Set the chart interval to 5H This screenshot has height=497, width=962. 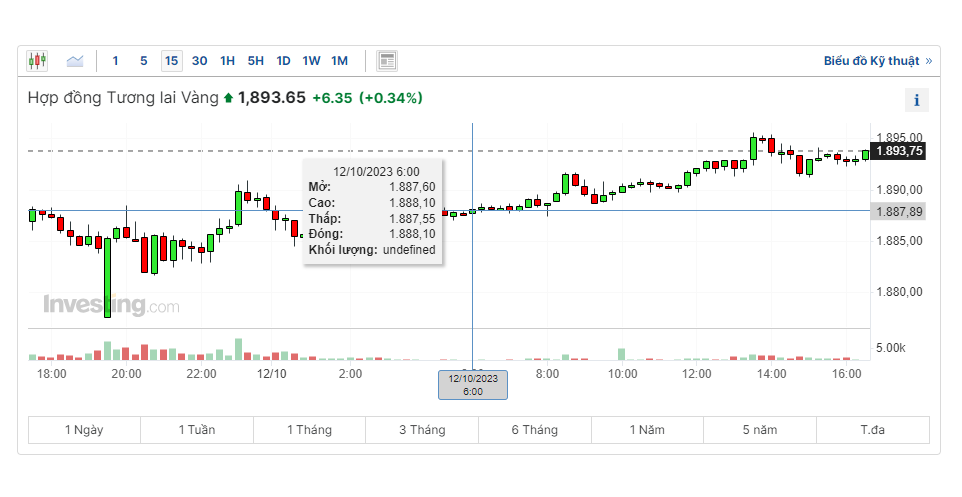[x=255, y=61]
